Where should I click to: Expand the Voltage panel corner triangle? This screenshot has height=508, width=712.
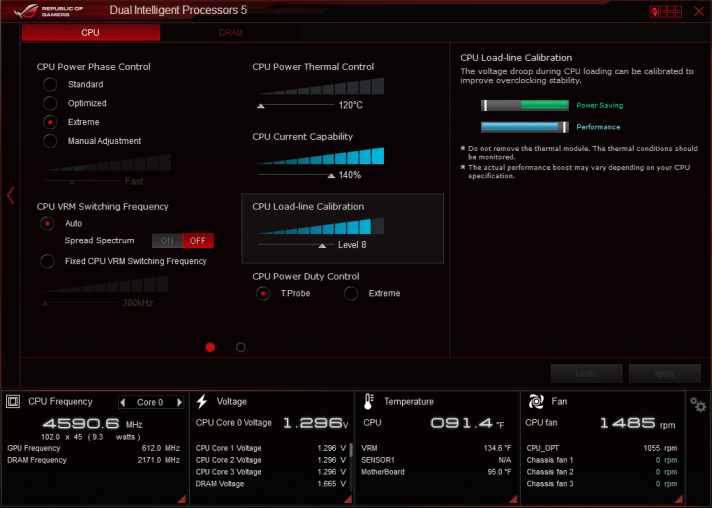tap(348, 499)
